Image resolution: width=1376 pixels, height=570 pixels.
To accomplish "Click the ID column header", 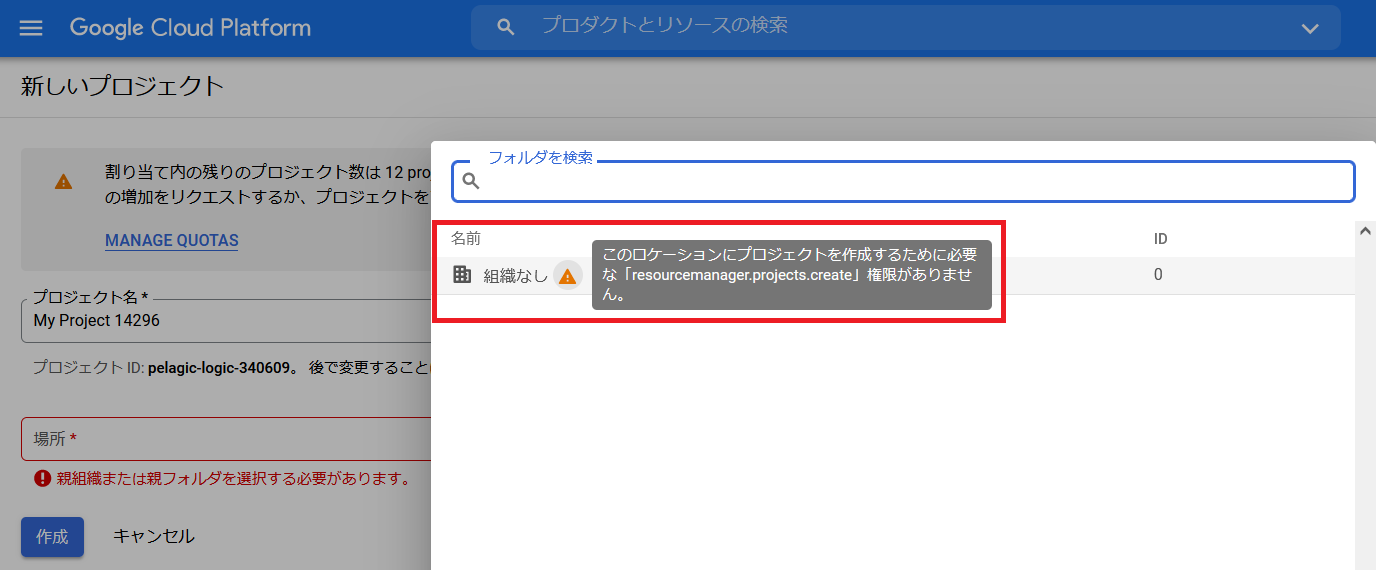I will (1161, 239).
